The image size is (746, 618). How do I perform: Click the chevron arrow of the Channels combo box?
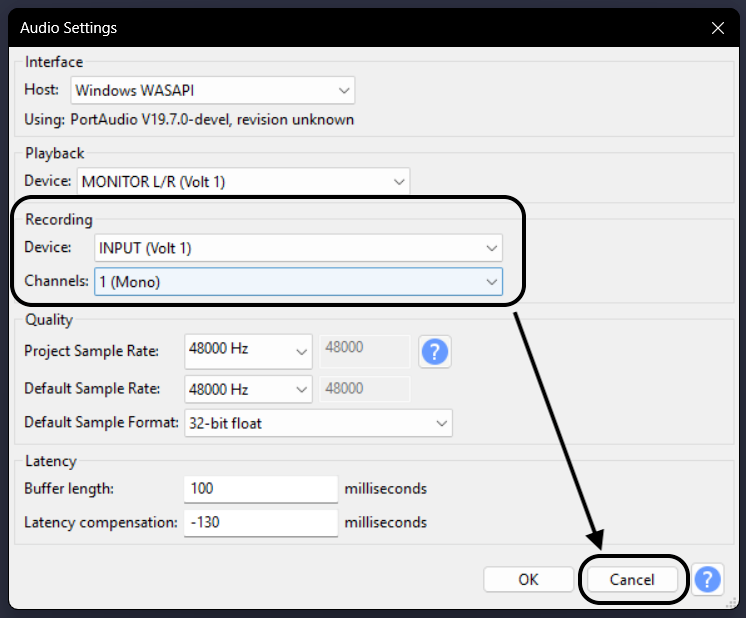pyautogui.click(x=491, y=282)
